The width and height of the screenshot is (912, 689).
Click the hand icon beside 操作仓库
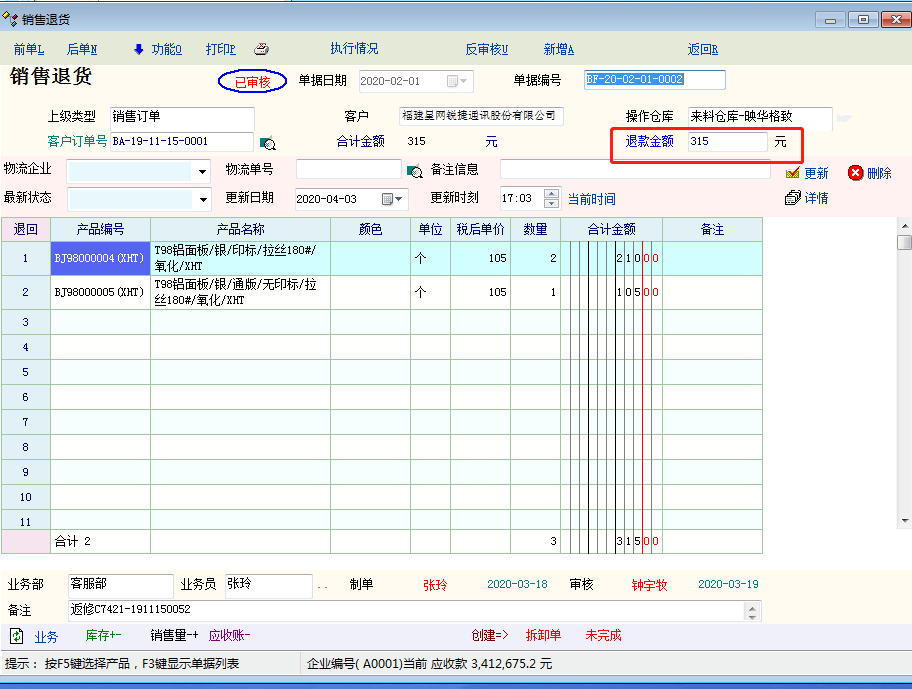coord(845,118)
